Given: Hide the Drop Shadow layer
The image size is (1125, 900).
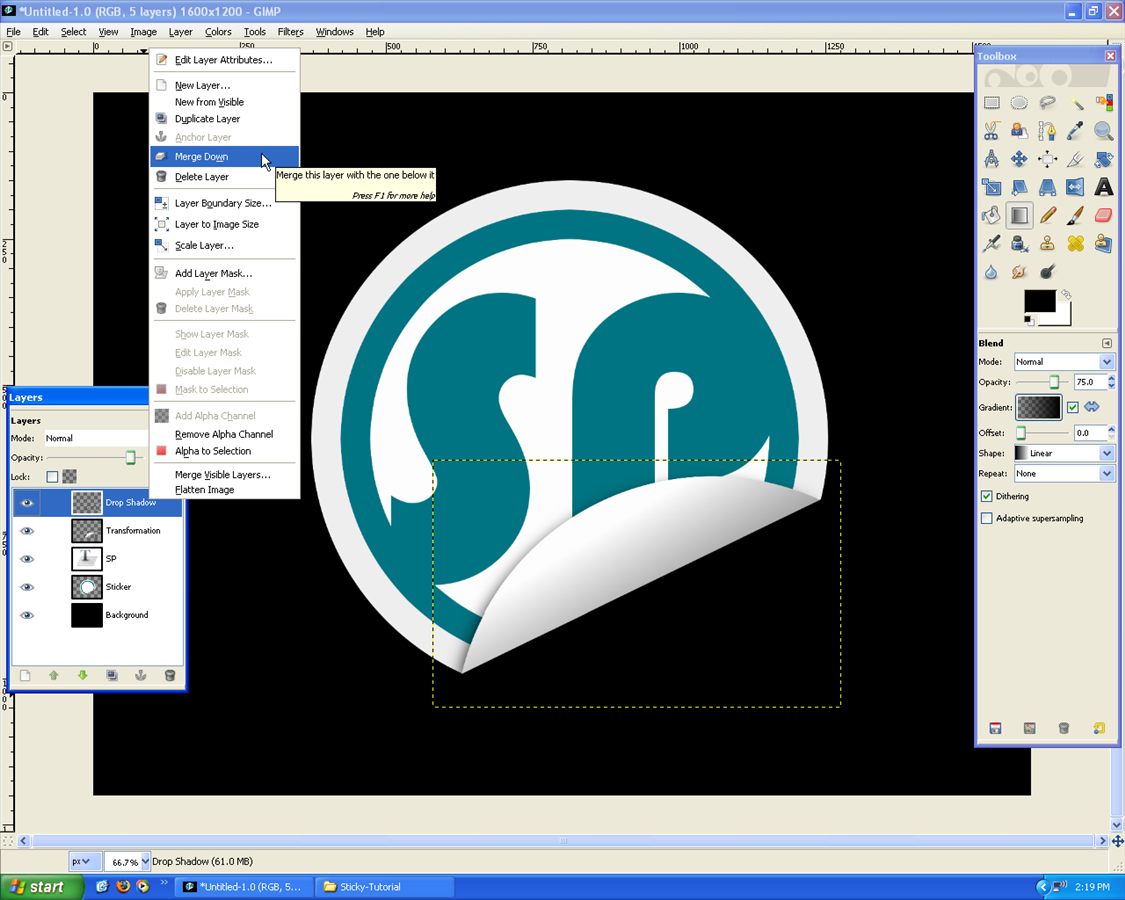Looking at the screenshot, I should [27, 502].
